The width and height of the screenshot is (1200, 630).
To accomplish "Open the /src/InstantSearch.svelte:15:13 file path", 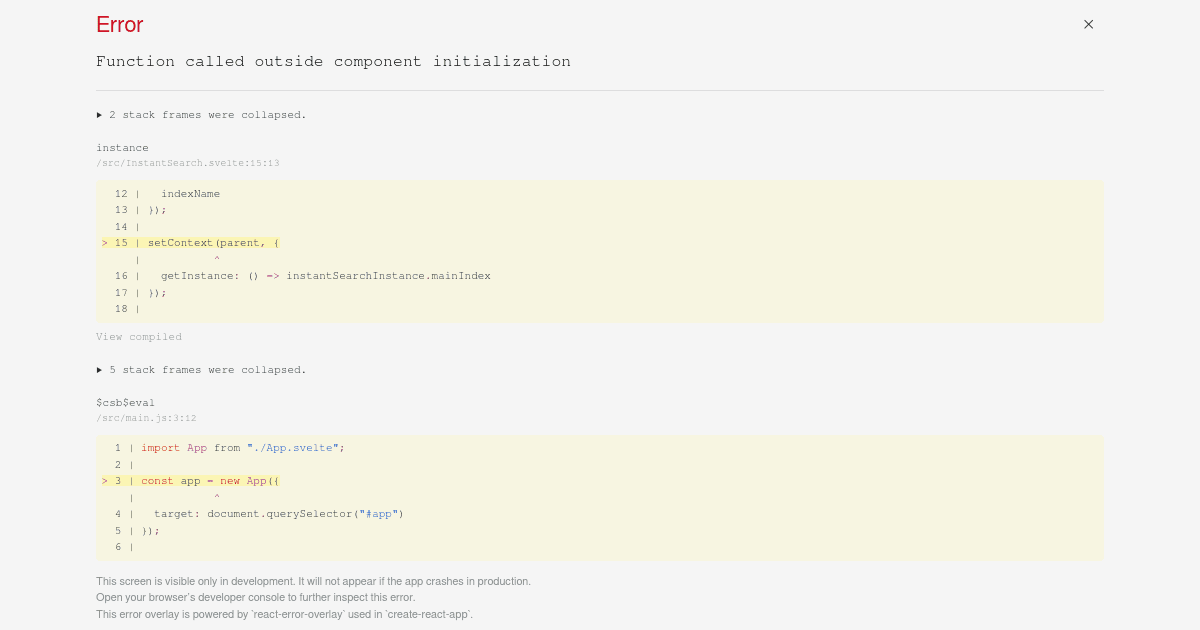I will (x=188, y=163).
